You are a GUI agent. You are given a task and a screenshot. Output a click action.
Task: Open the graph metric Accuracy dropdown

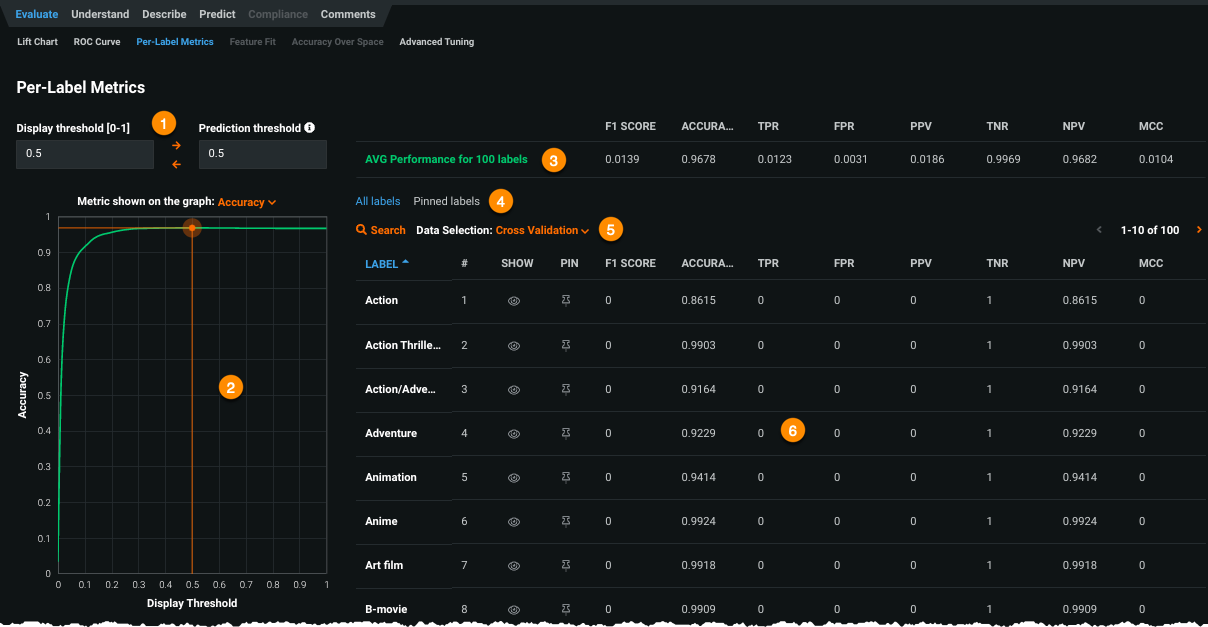[x=246, y=202]
